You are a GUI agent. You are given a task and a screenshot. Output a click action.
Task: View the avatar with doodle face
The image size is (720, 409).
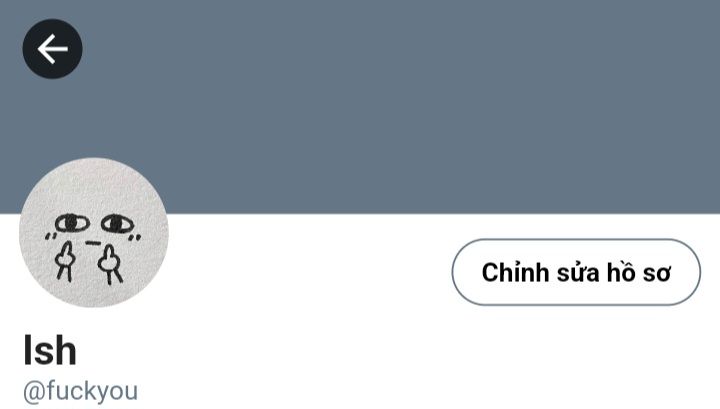94,232
